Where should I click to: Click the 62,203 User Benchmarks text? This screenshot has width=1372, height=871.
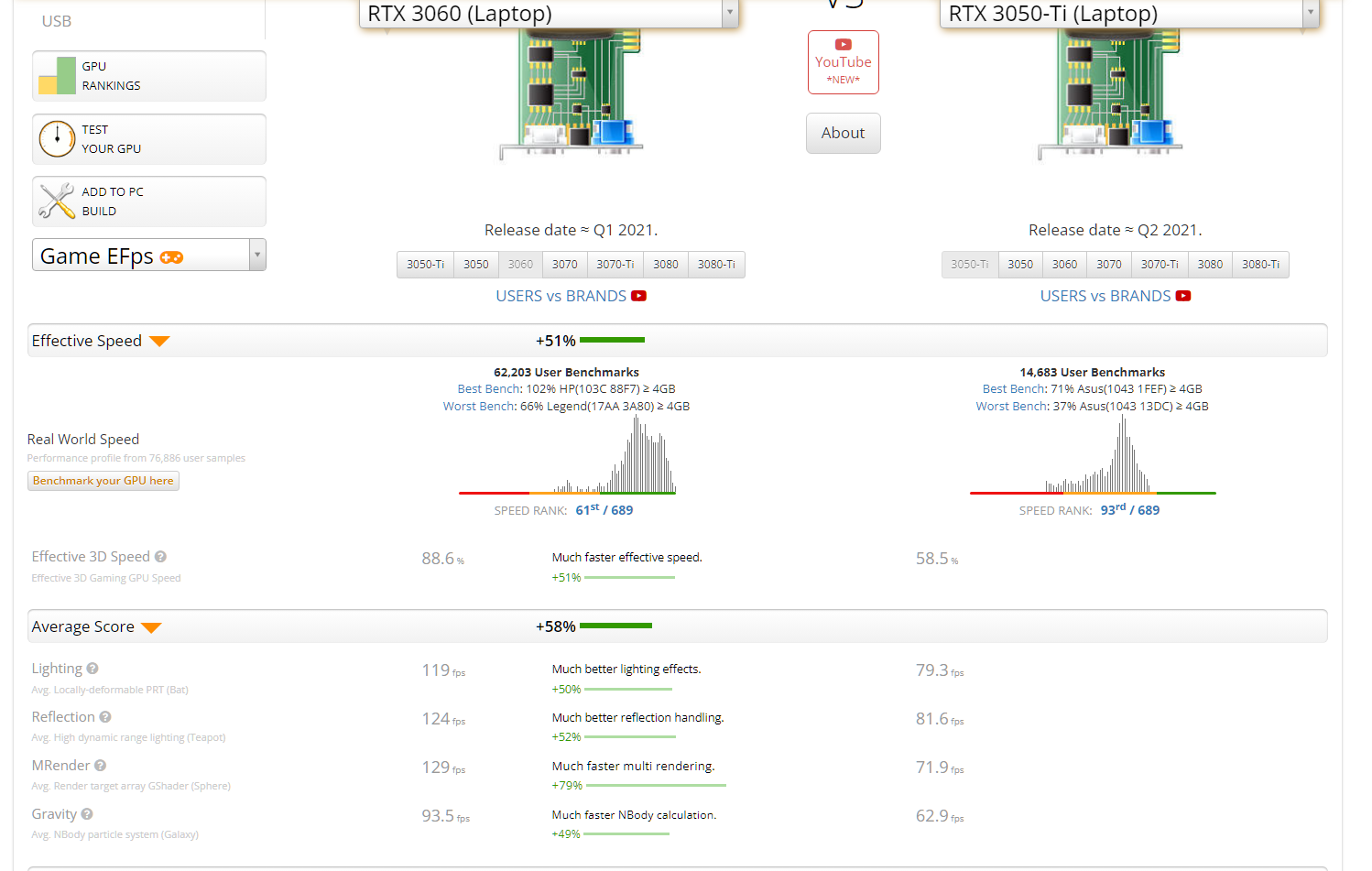[567, 373]
